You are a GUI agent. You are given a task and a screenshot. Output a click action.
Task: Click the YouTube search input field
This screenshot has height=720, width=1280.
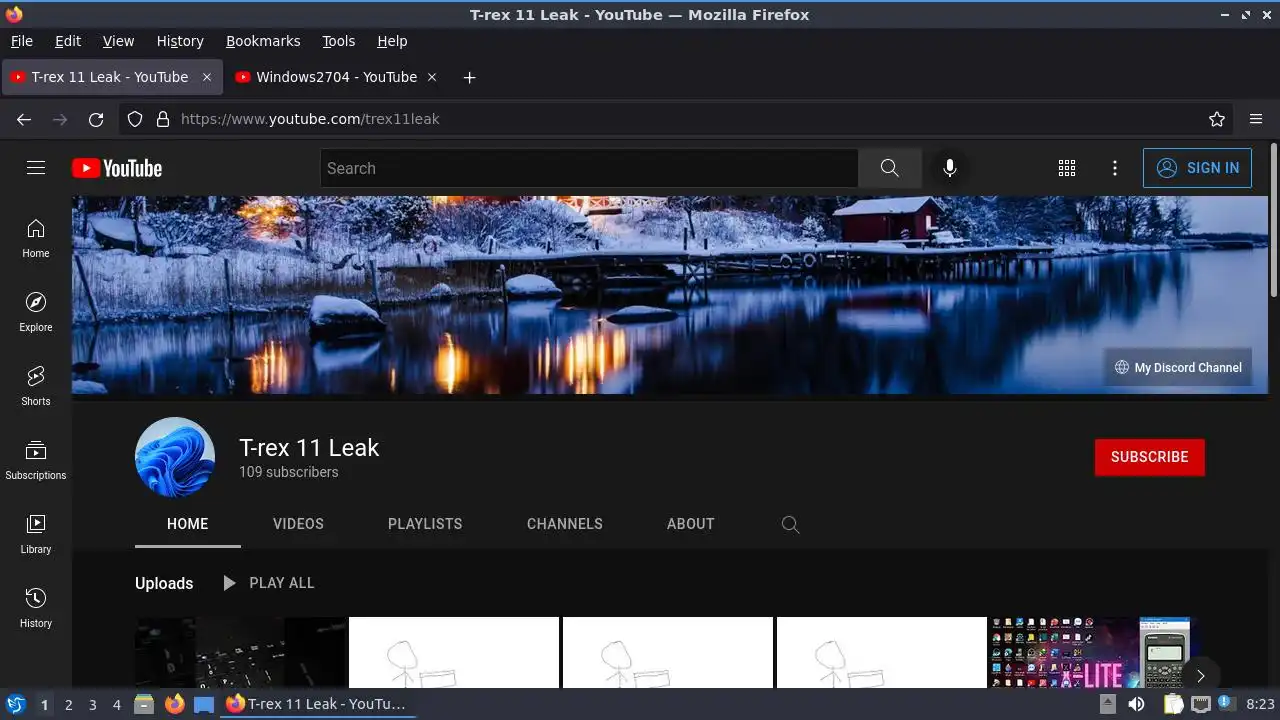click(589, 168)
